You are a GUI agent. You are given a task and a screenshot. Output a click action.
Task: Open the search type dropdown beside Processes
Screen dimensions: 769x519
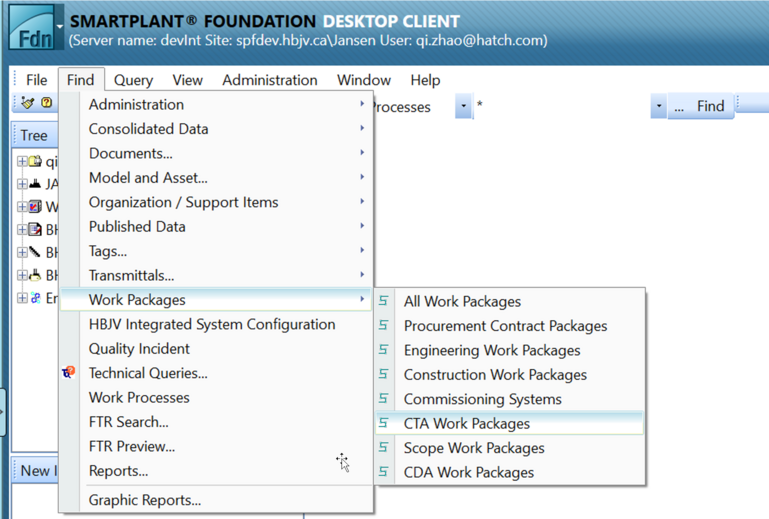[x=463, y=106]
